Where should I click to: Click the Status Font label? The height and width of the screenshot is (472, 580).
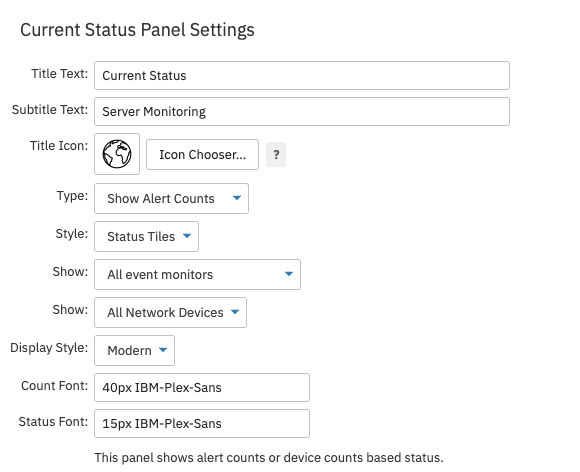53,422
